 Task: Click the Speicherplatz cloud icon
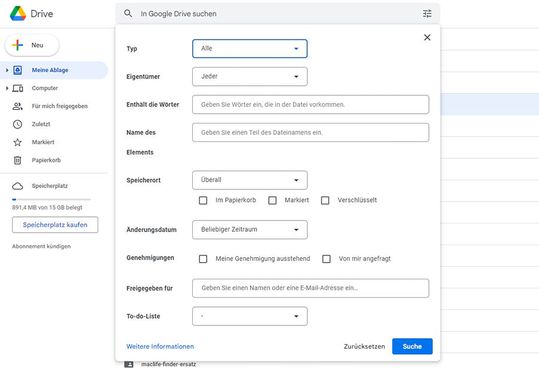pyautogui.click(x=18, y=186)
